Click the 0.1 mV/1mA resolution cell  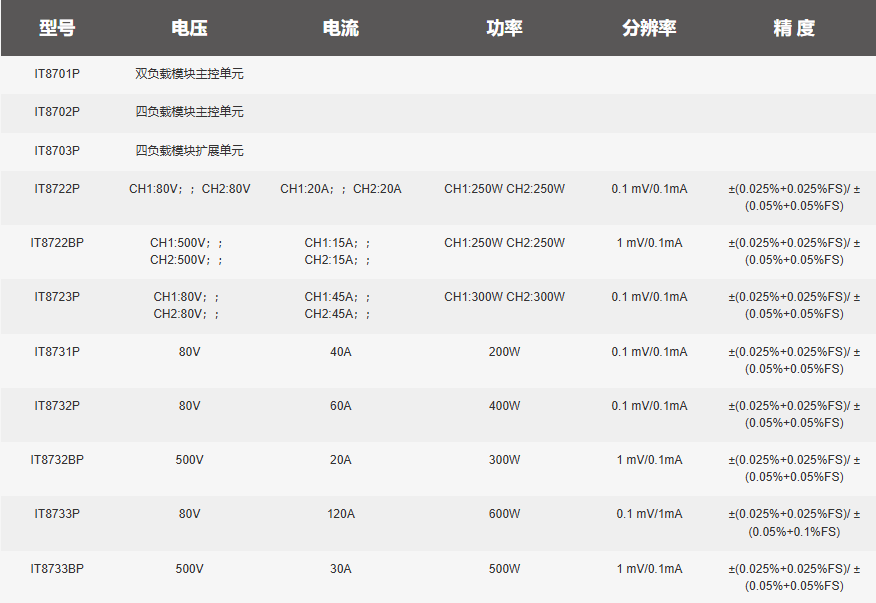coord(649,514)
